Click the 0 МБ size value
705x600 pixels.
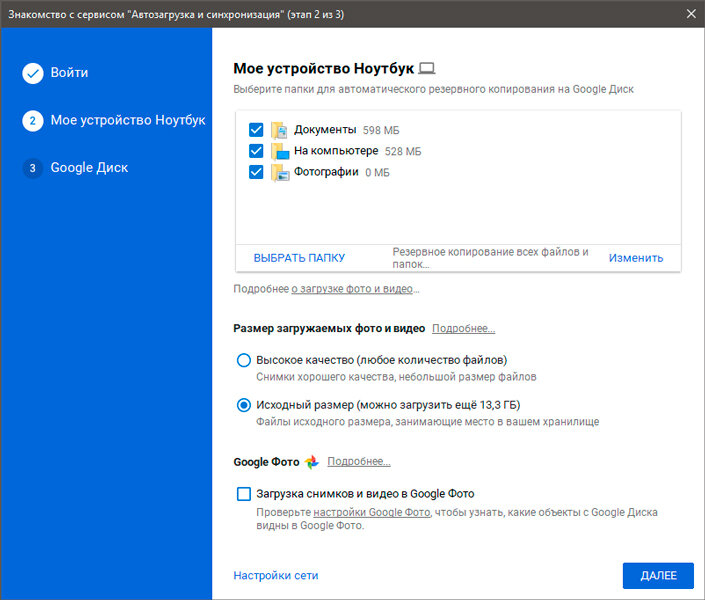pyautogui.click(x=377, y=173)
